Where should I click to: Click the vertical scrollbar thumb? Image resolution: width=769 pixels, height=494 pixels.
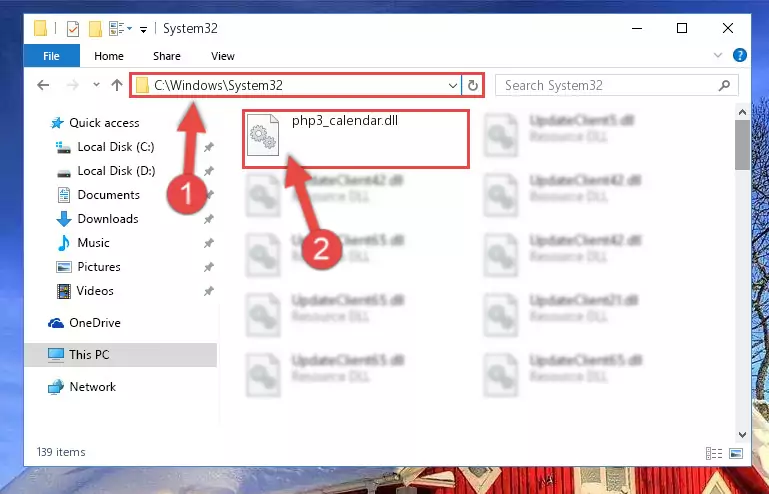point(743,145)
